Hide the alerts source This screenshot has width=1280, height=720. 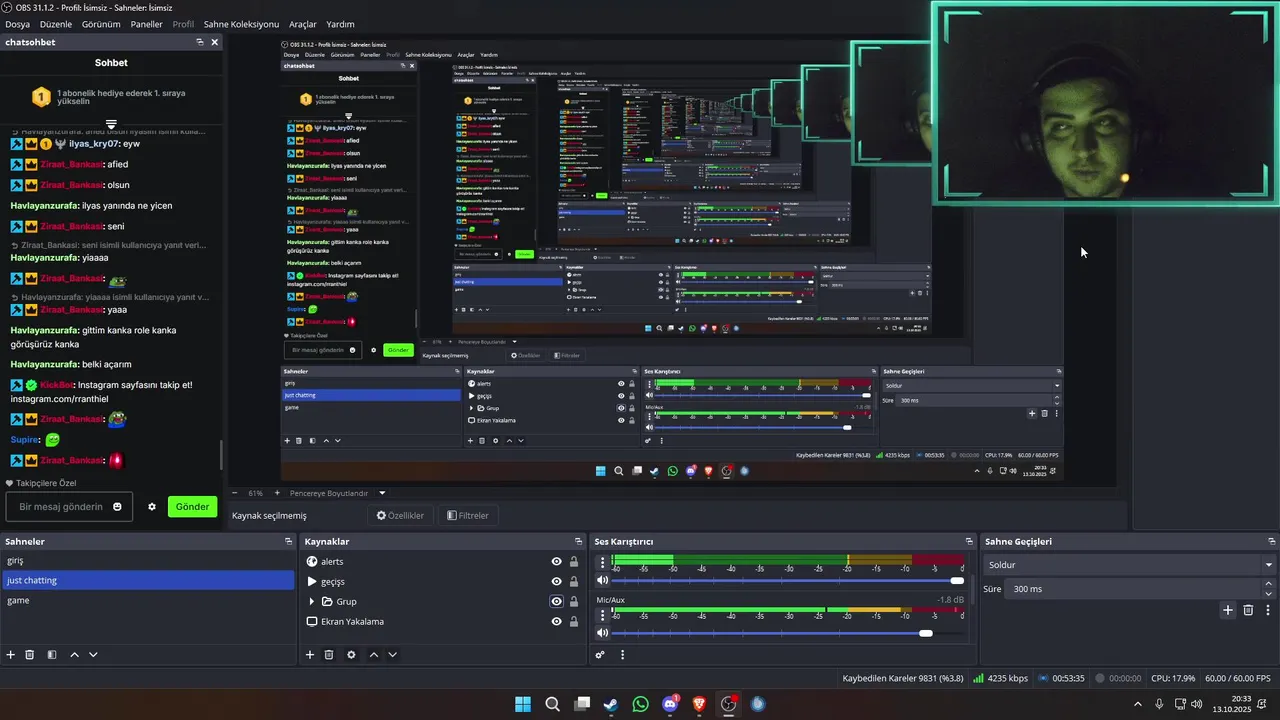click(557, 562)
